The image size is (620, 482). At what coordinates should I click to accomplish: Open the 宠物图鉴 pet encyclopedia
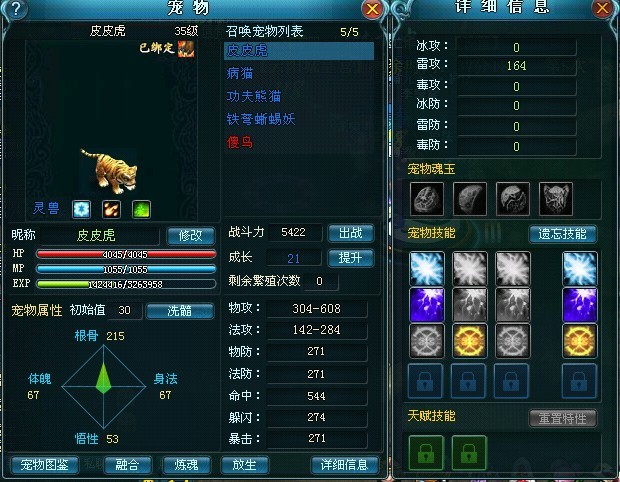pyautogui.click(x=45, y=464)
